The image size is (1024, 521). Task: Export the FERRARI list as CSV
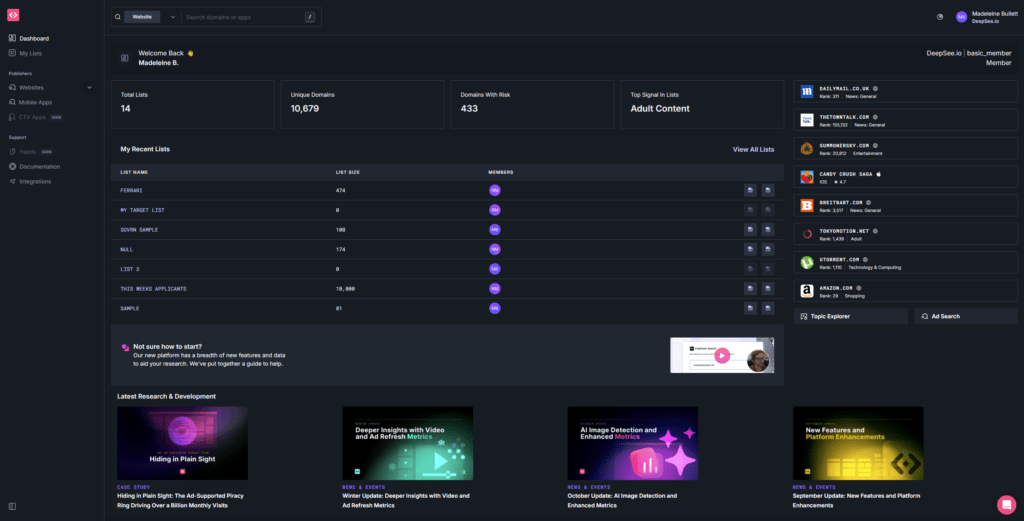768,191
